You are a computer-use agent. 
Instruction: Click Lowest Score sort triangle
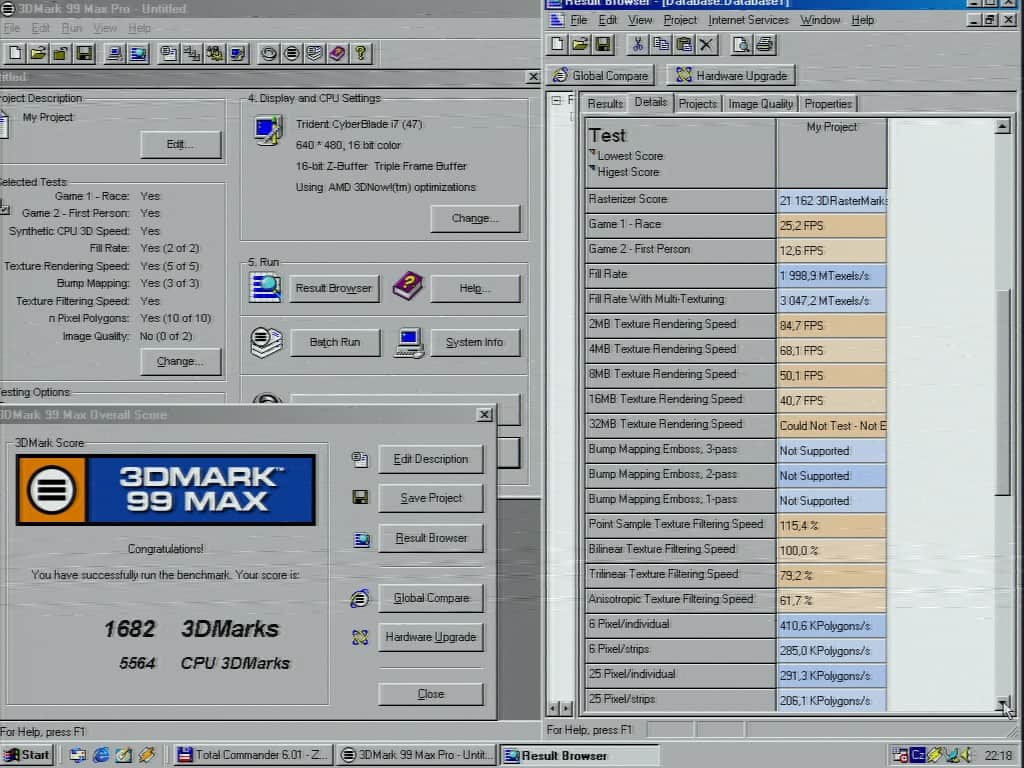(x=593, y=153)
